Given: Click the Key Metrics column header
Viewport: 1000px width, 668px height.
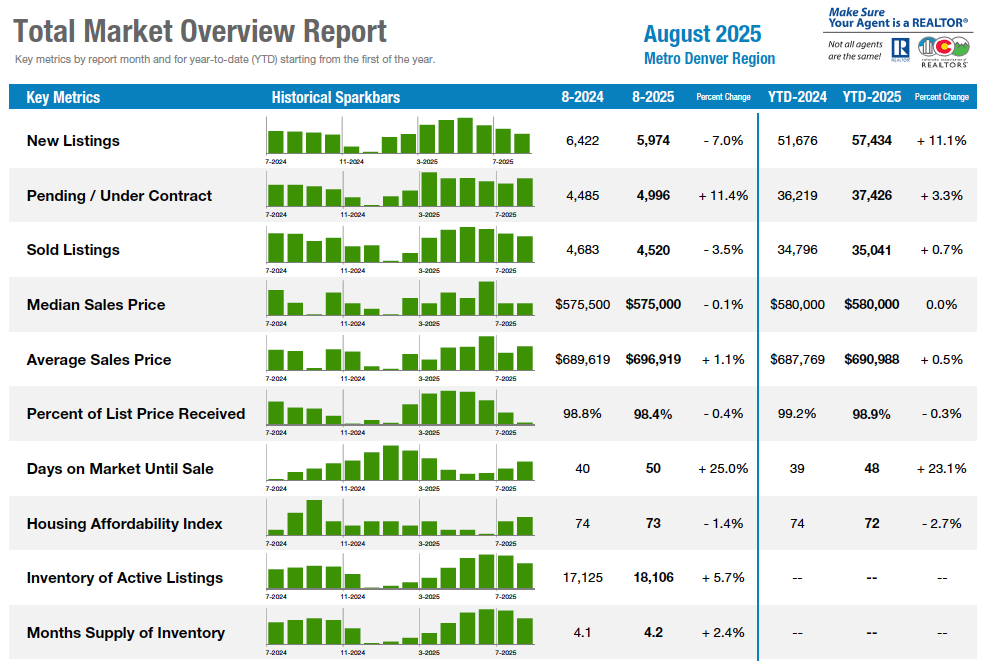Looking at the screenshot, I should [x=63, y=98].
